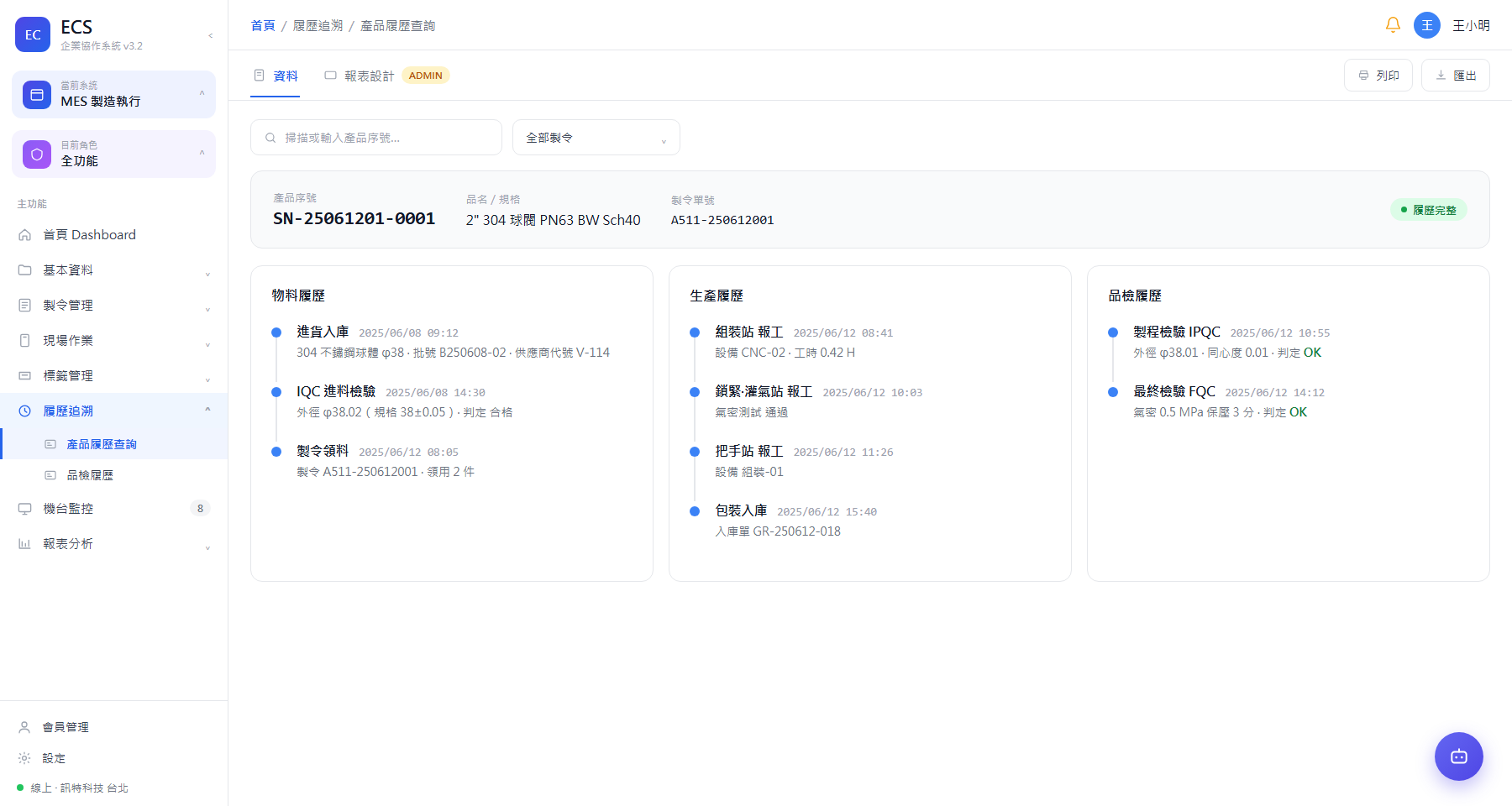Click the clock icon beside 履歷追溯
This screenshot has width=1512, height=806.
[25, 411]
